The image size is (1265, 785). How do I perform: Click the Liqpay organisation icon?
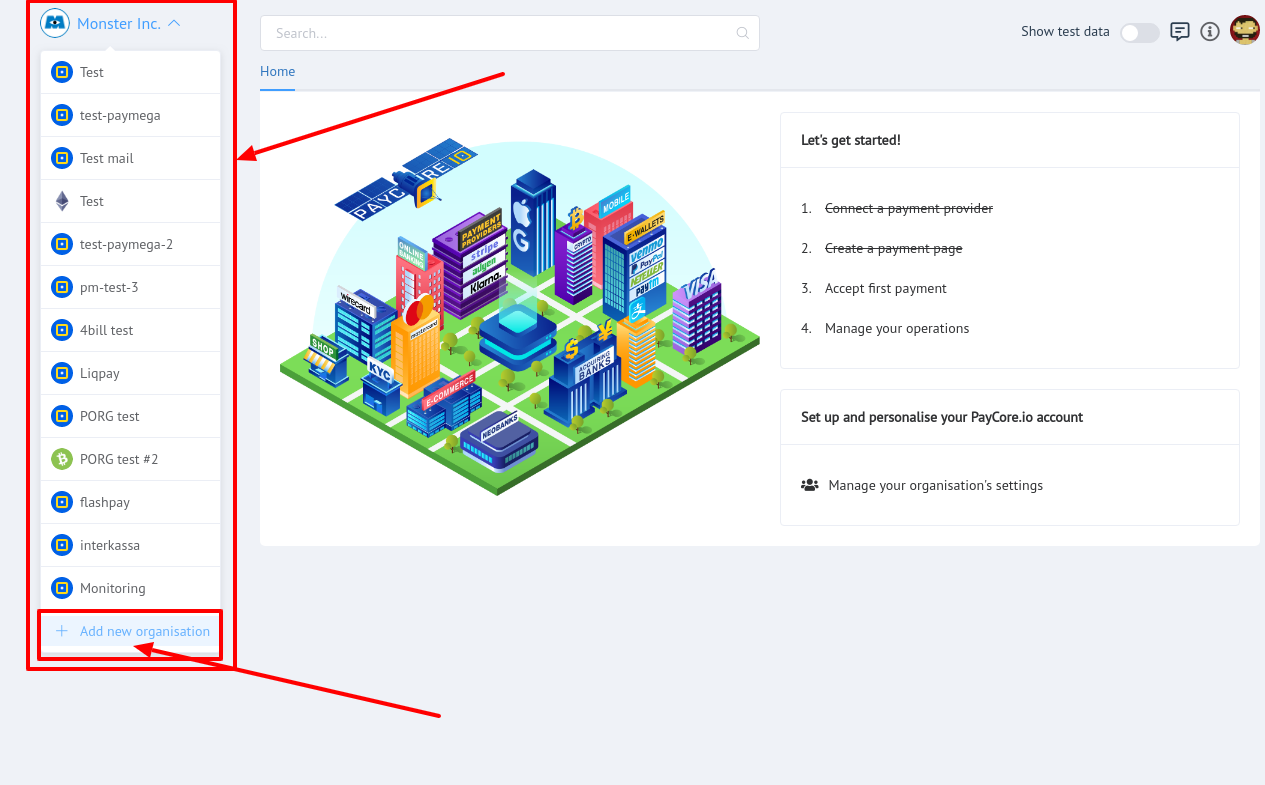tap(62, 373)
